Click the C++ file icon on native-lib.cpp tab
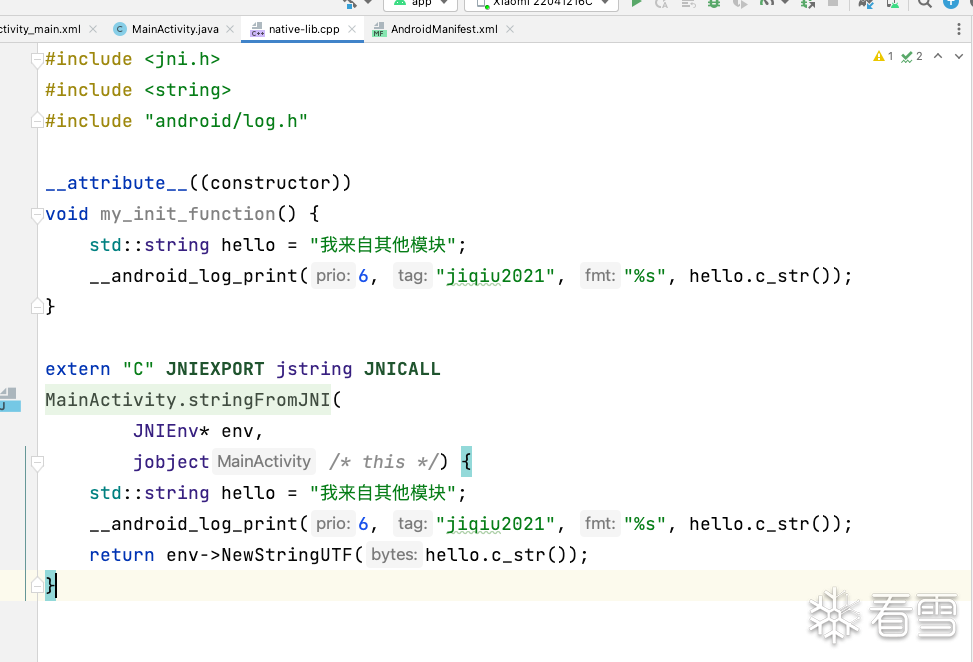The width and height of the screenshot is (973, 662). (x=257, y=29)
